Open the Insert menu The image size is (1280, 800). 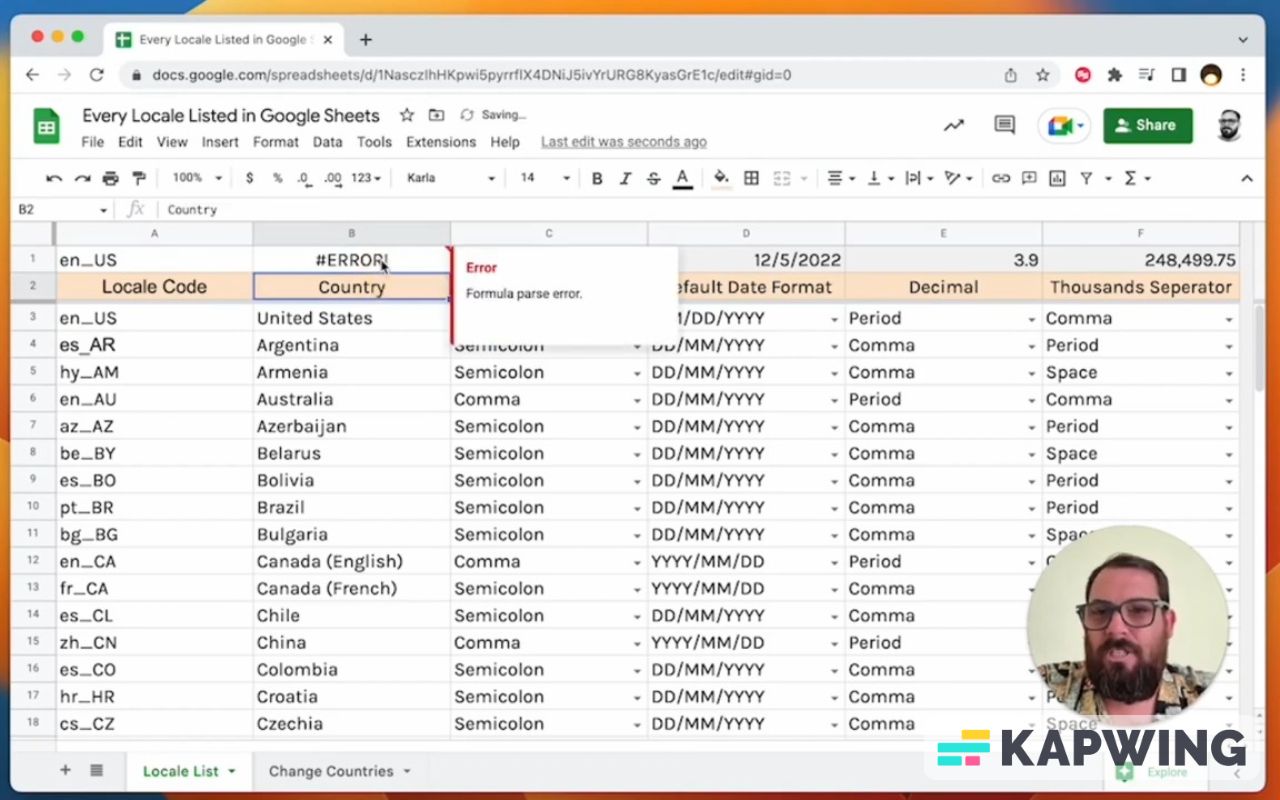click(x=220, y=142)
